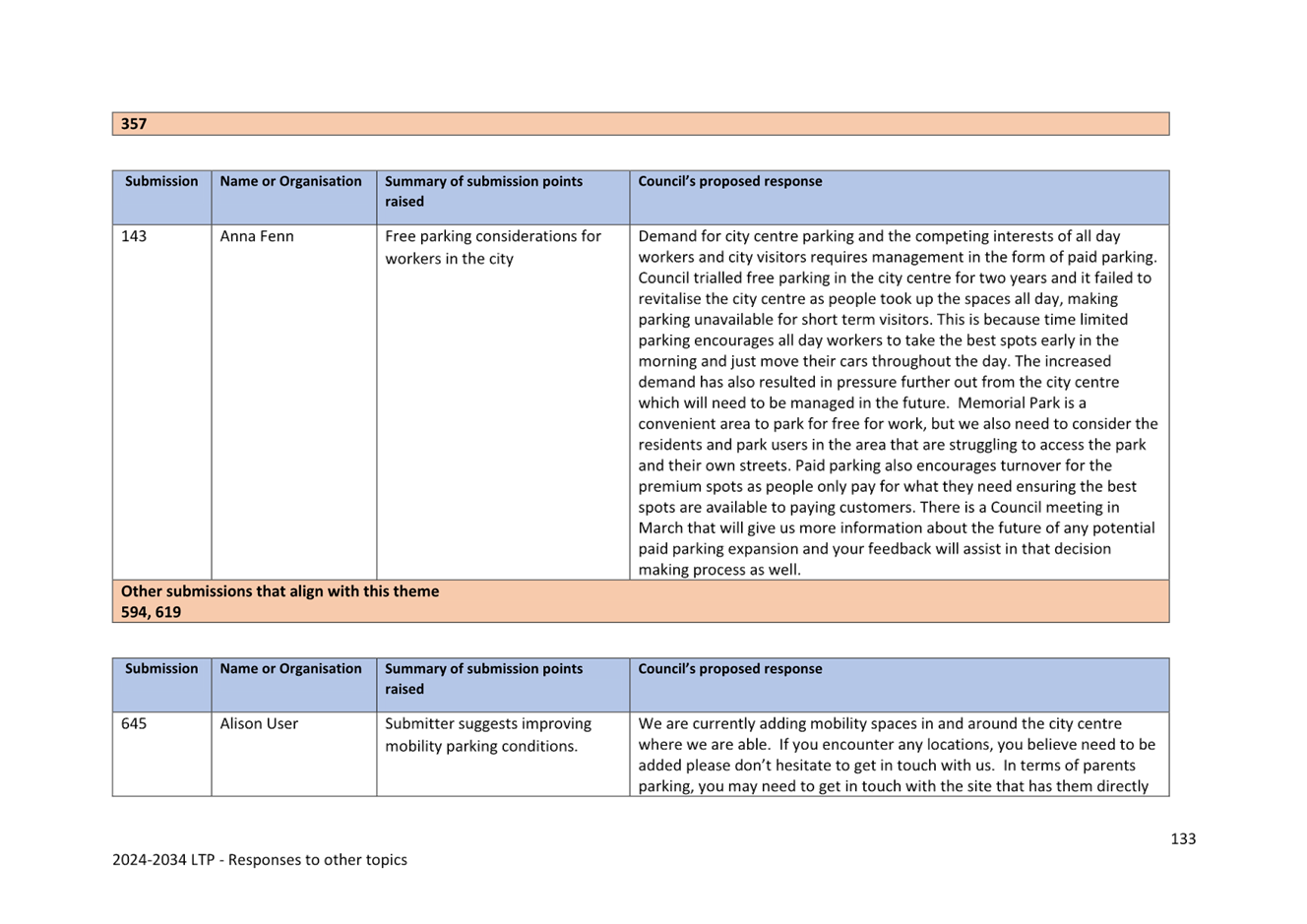Click 'Other submissions that align with this theme'
Screen dimensions: 1307x924
click(280, 591)
